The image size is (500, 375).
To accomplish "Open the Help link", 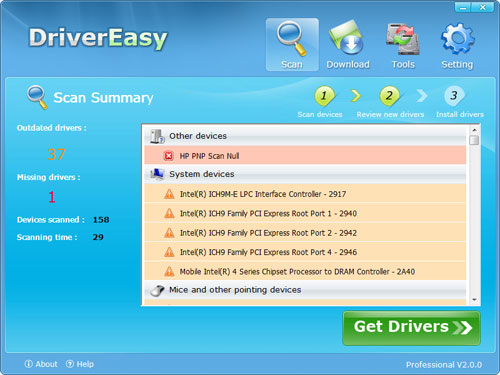I will tap(80, 364).
